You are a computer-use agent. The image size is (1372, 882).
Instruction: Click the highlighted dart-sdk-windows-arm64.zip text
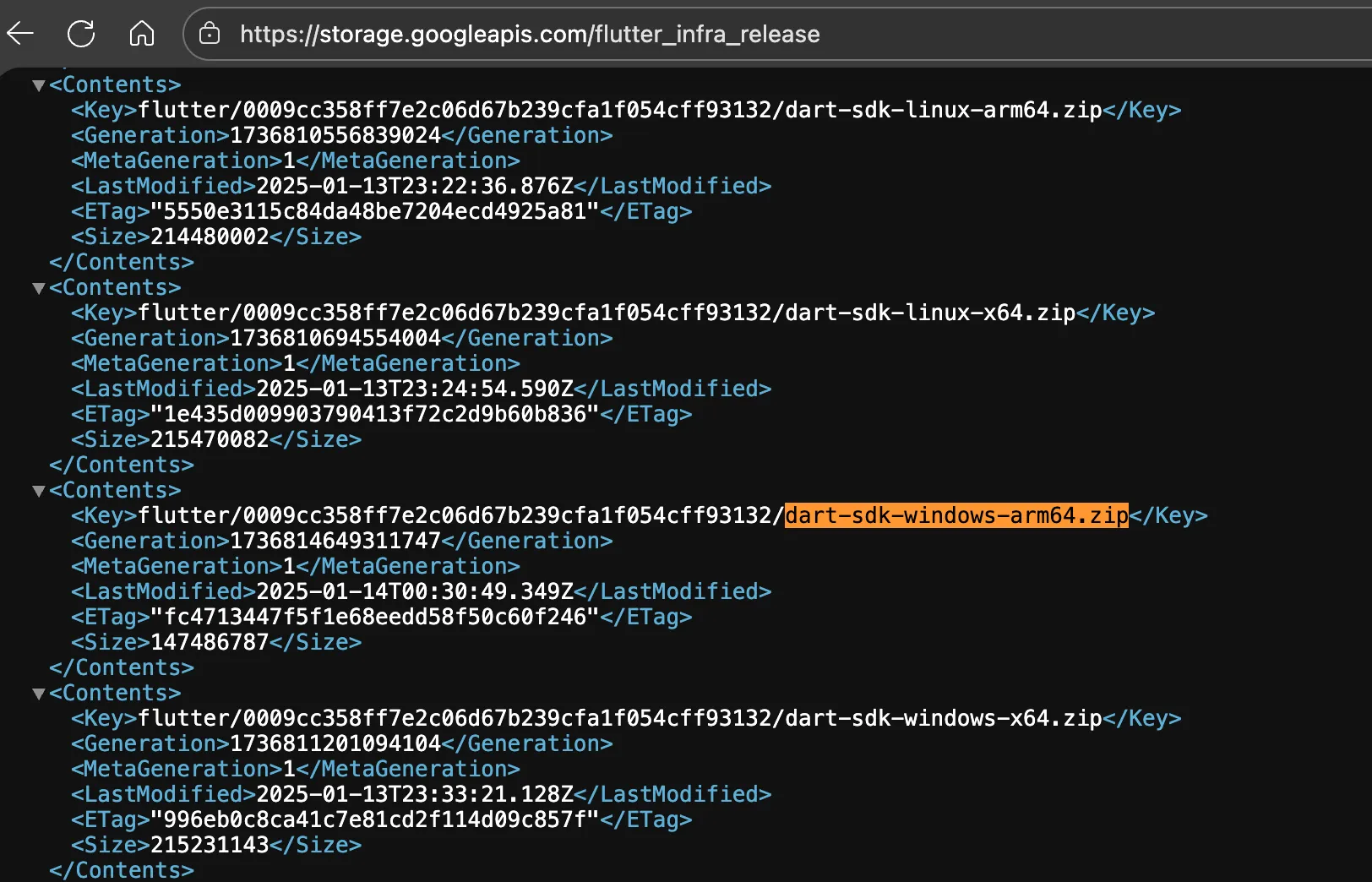coord(956,515)
